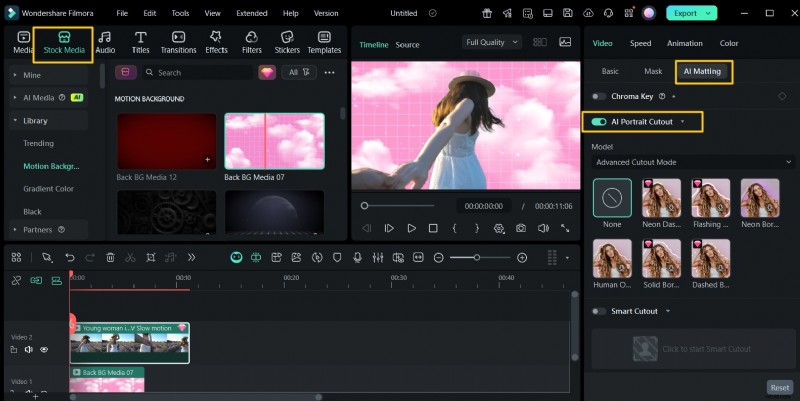Screen dimensions: 800x401
Task: Toggle the Chroma Key switch
Action: click(x=599, y=96)
